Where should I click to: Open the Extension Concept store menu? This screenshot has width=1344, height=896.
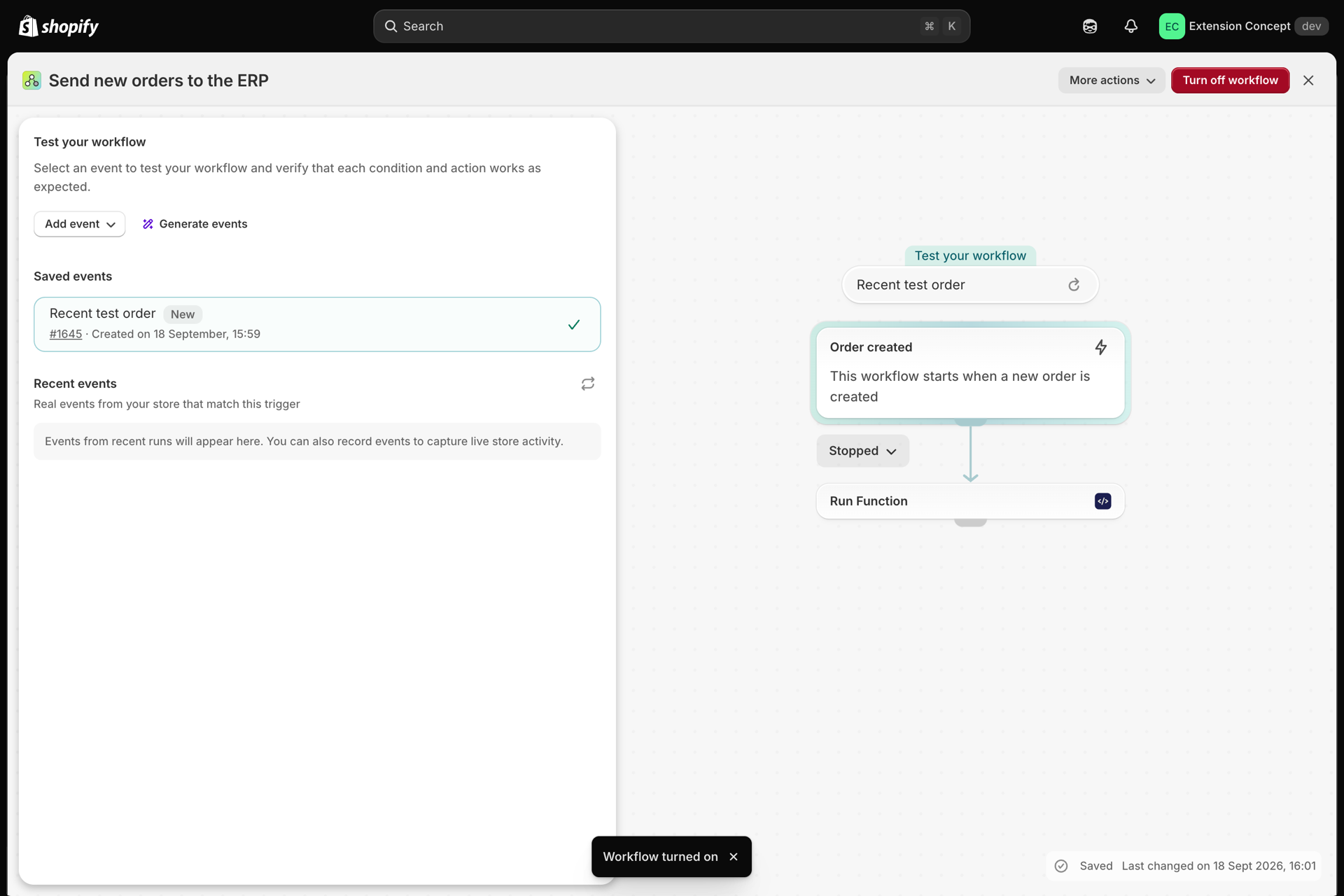[1243, 27]
